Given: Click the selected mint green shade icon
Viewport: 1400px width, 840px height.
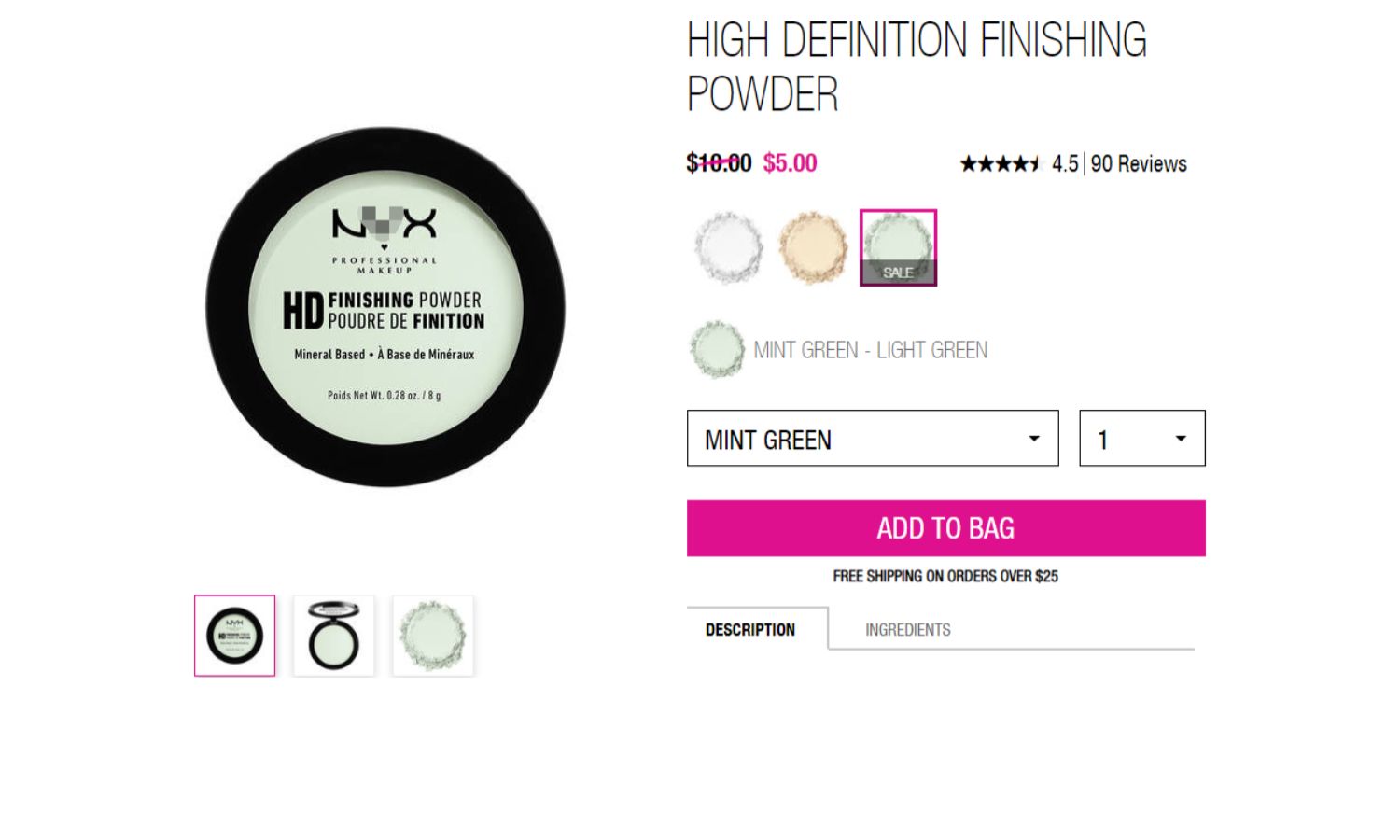Looking at the screenshot, I should pos(717,349).
